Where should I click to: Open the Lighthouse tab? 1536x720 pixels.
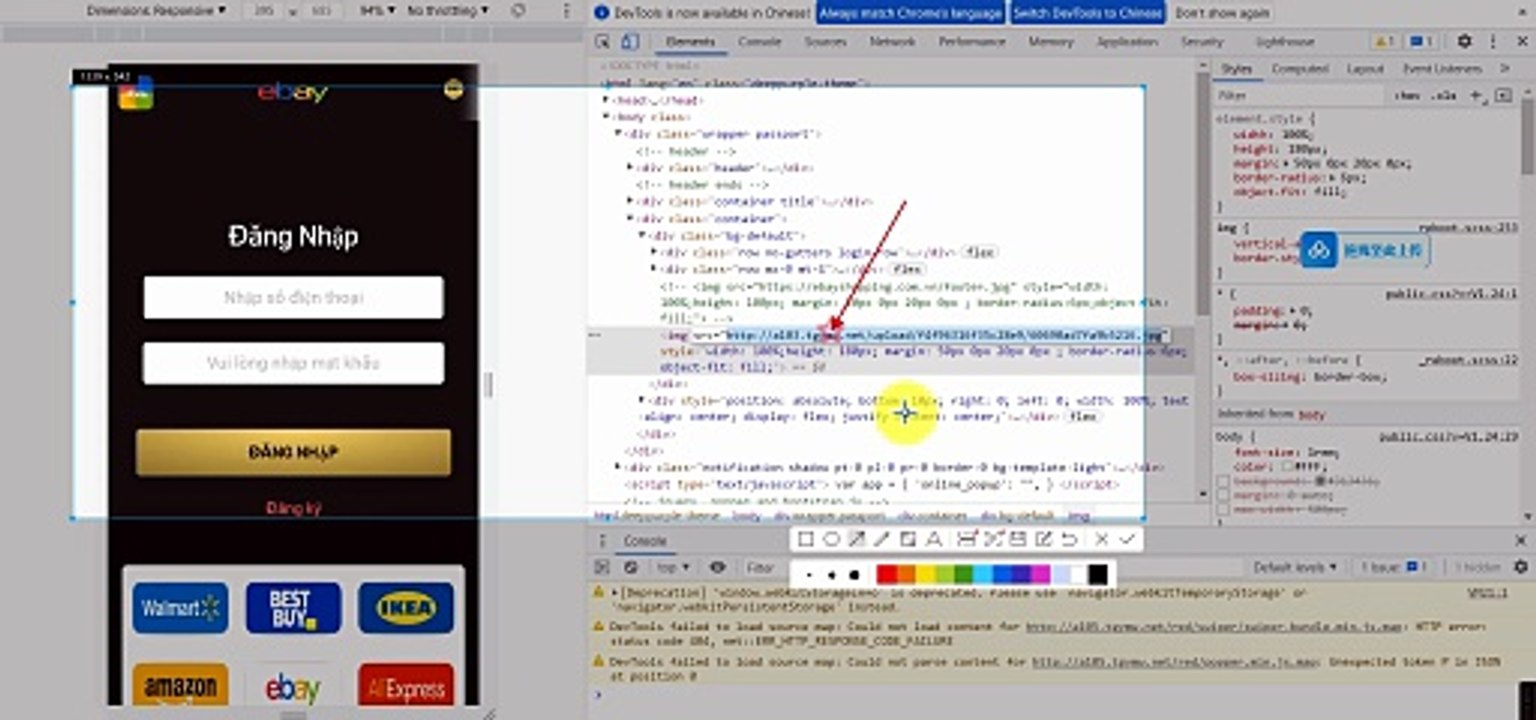coord(1284,42)
